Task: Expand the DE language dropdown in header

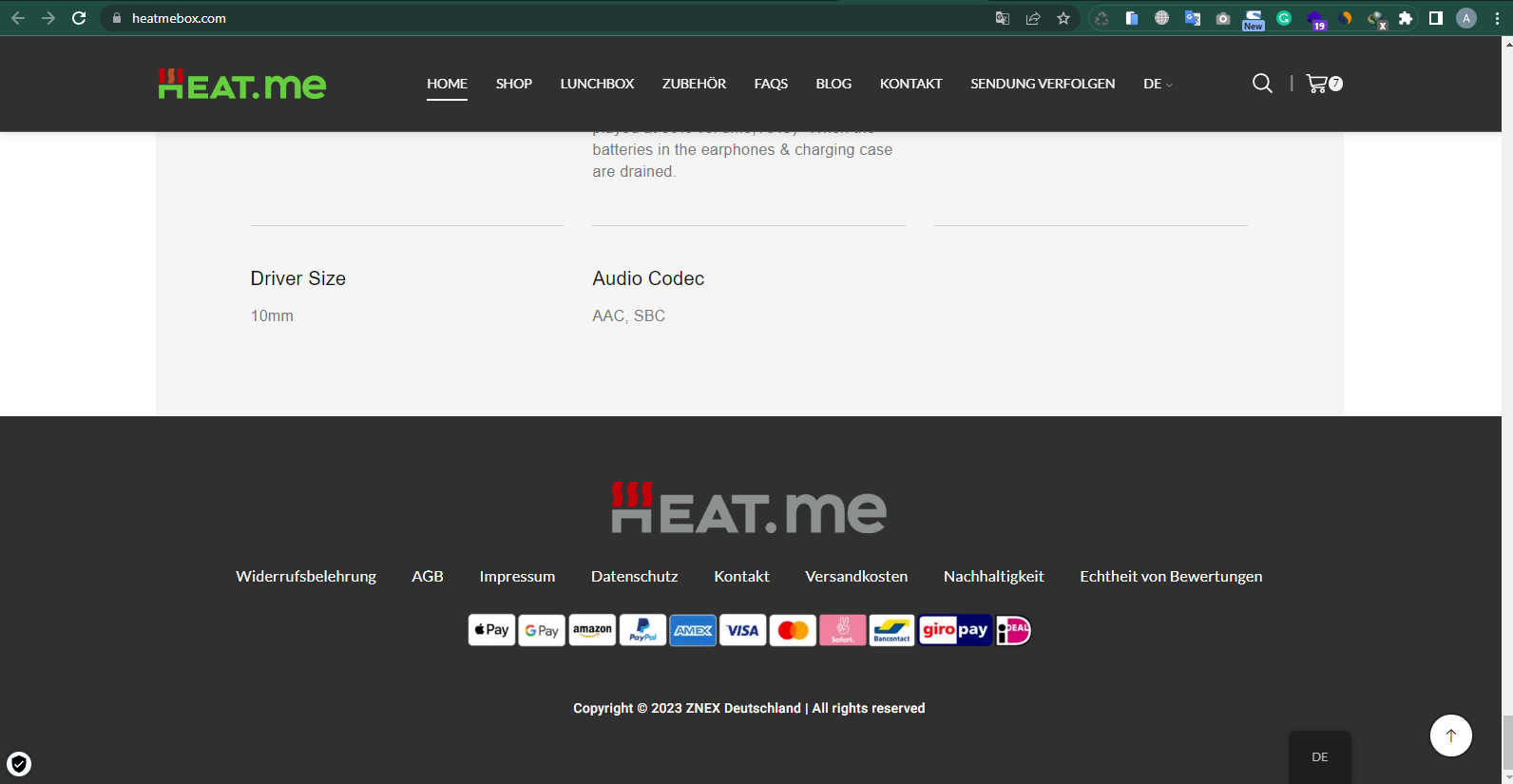Action: (1158, 84)
